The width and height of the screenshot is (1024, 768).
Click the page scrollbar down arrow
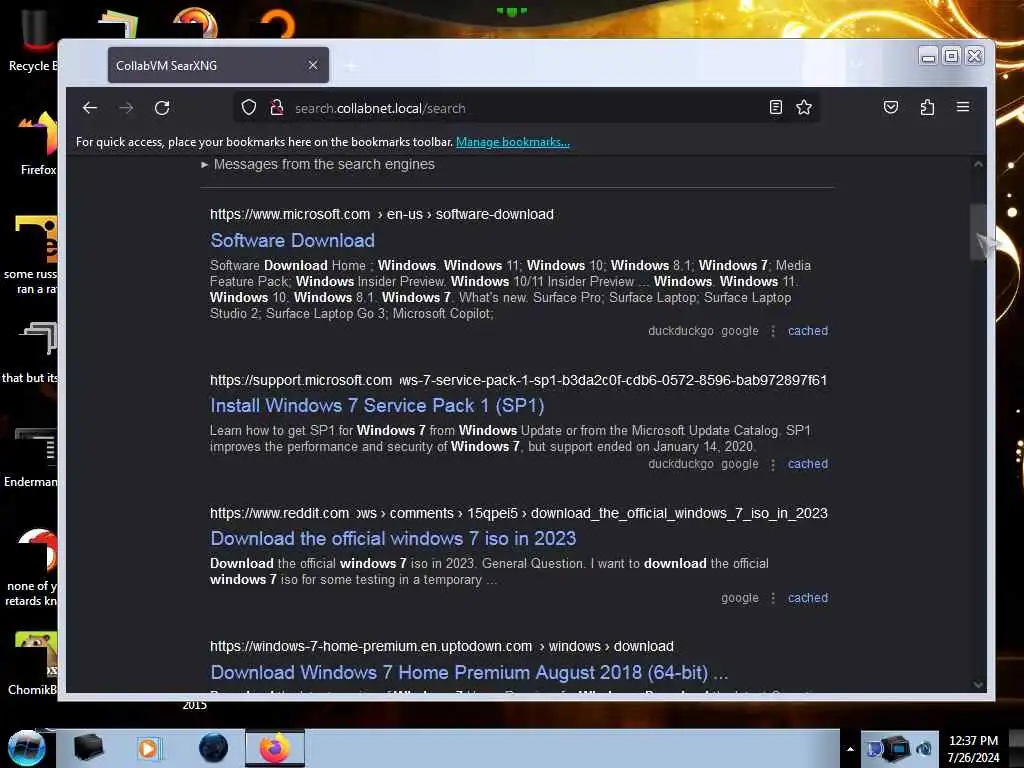pos(978,685)
